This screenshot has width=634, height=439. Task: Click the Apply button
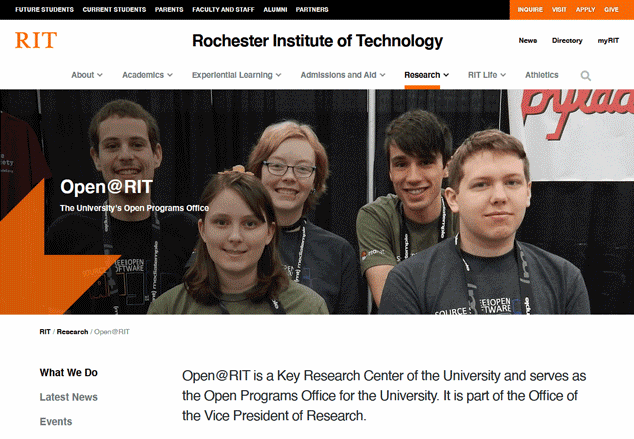tap(585, 9)
